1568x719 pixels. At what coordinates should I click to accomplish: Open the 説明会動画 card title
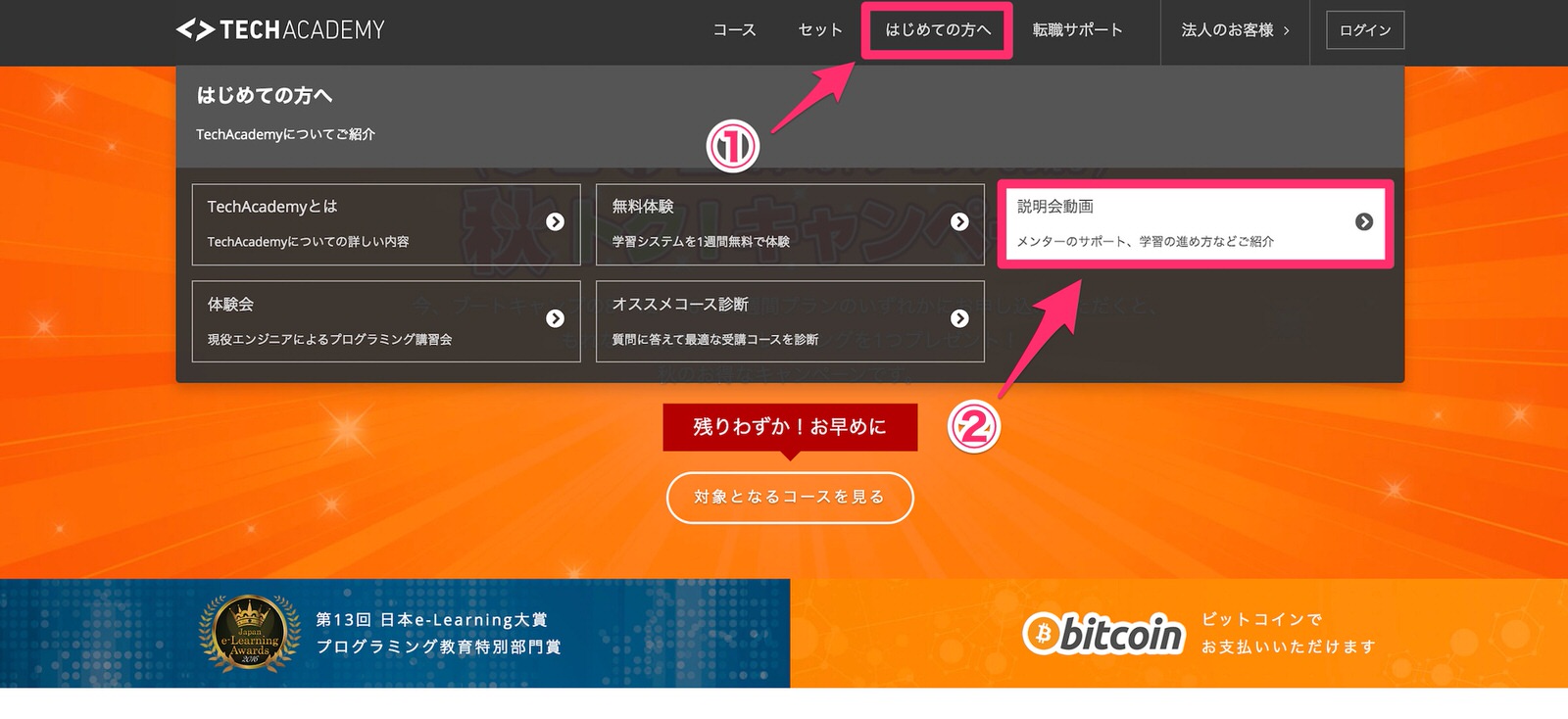click(x=1055, y=207)
